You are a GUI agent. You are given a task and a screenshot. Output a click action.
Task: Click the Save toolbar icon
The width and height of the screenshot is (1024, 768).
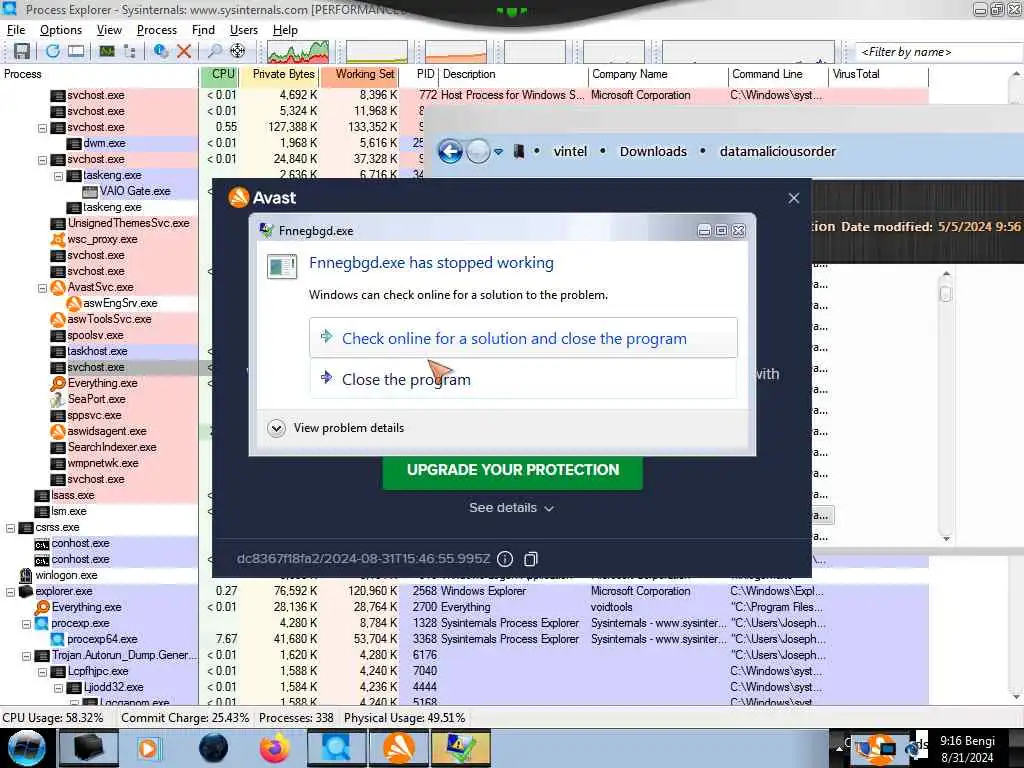pos(22,51)
